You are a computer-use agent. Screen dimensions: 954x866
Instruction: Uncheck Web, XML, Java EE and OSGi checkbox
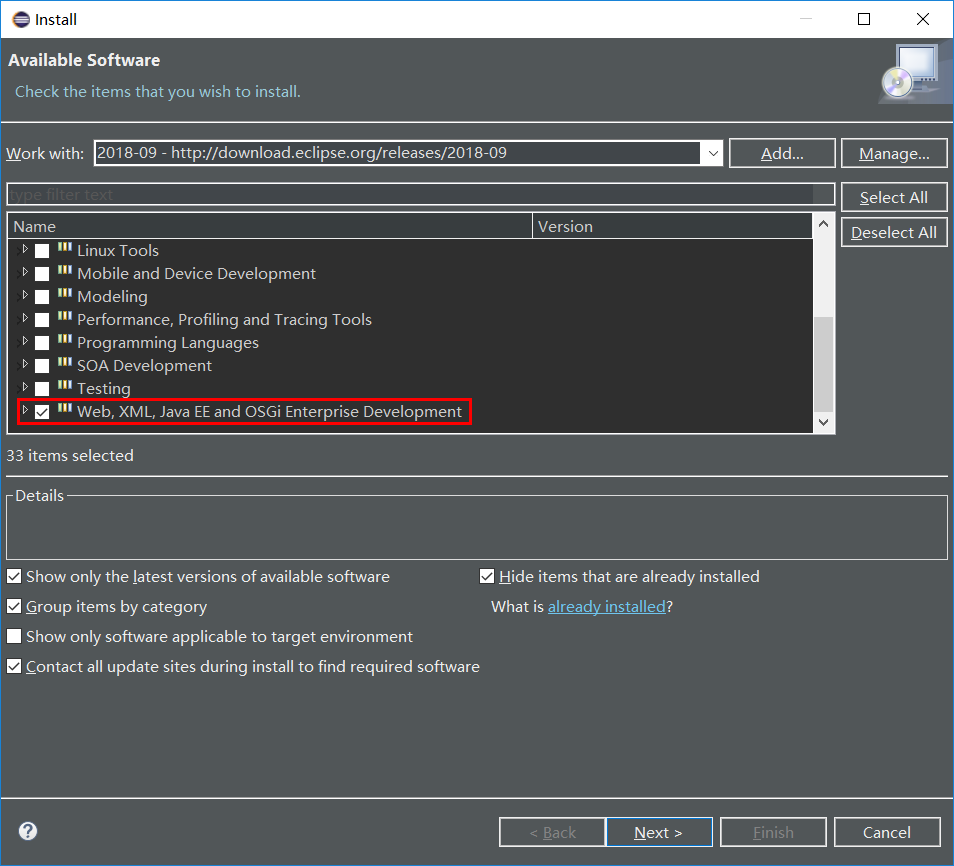[41, 411]
